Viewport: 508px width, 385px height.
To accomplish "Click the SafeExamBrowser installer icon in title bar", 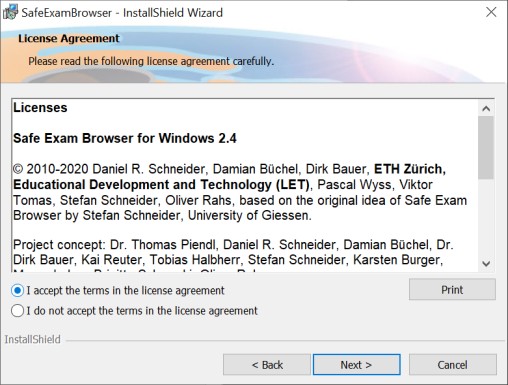I will tap(10, 13).
